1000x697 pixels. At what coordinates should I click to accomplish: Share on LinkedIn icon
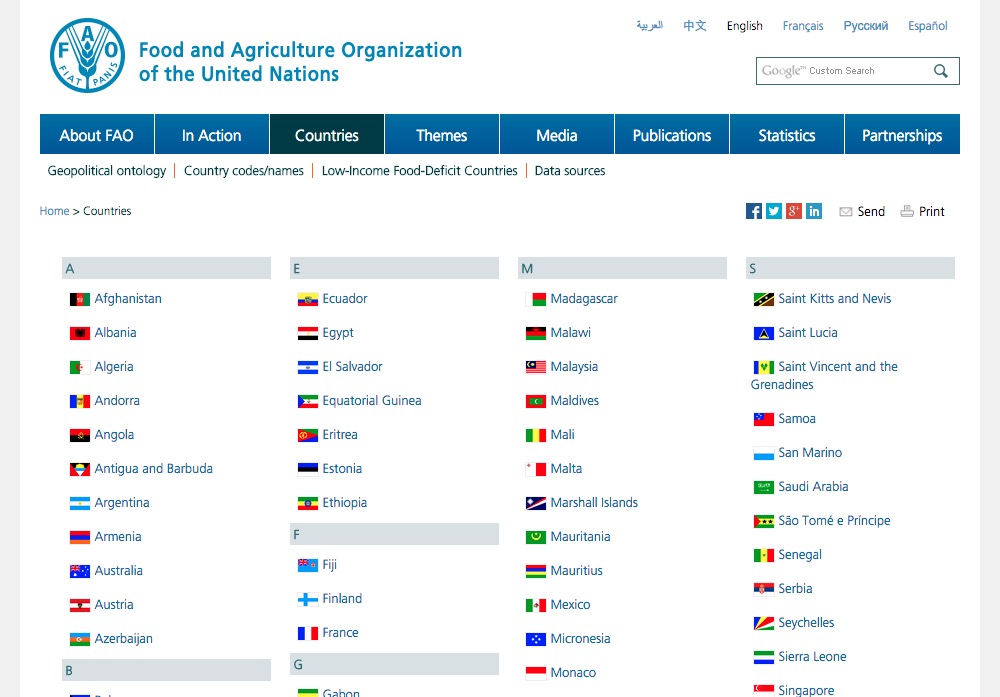point(814,211)
